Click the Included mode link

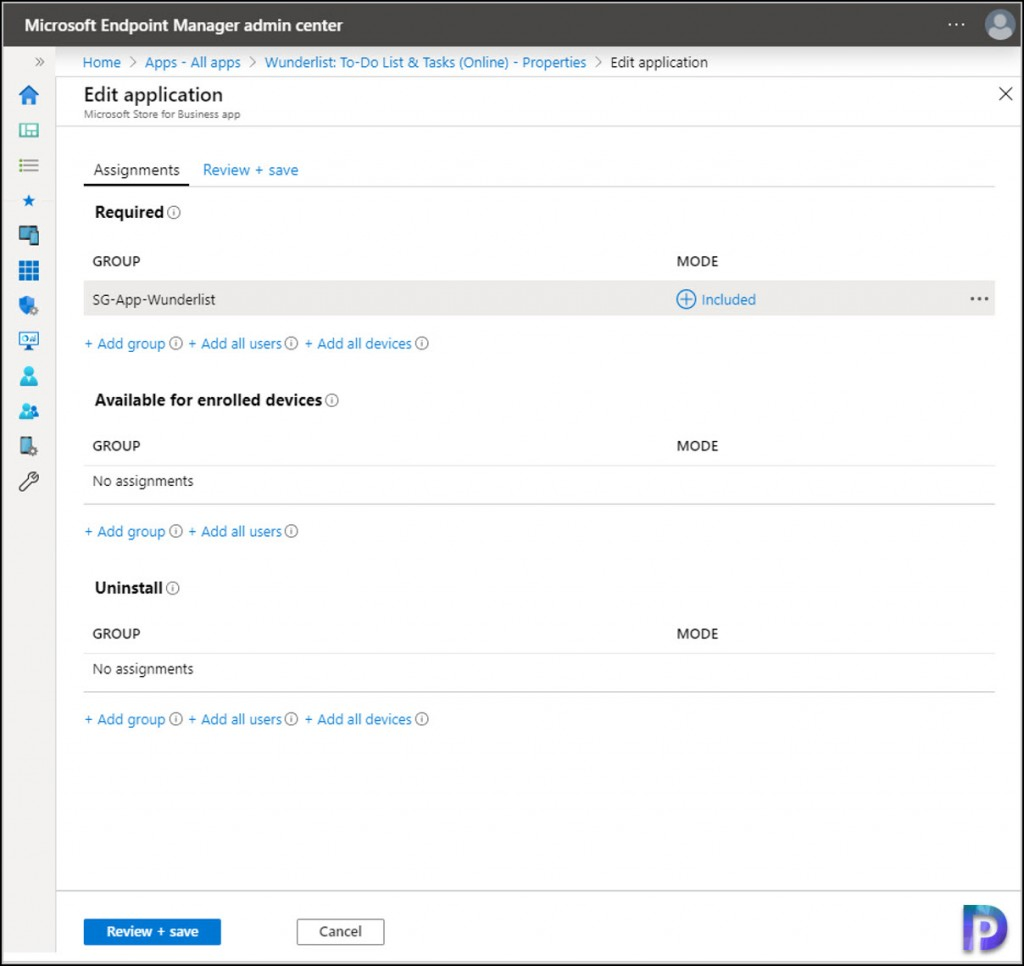[728, 299]
